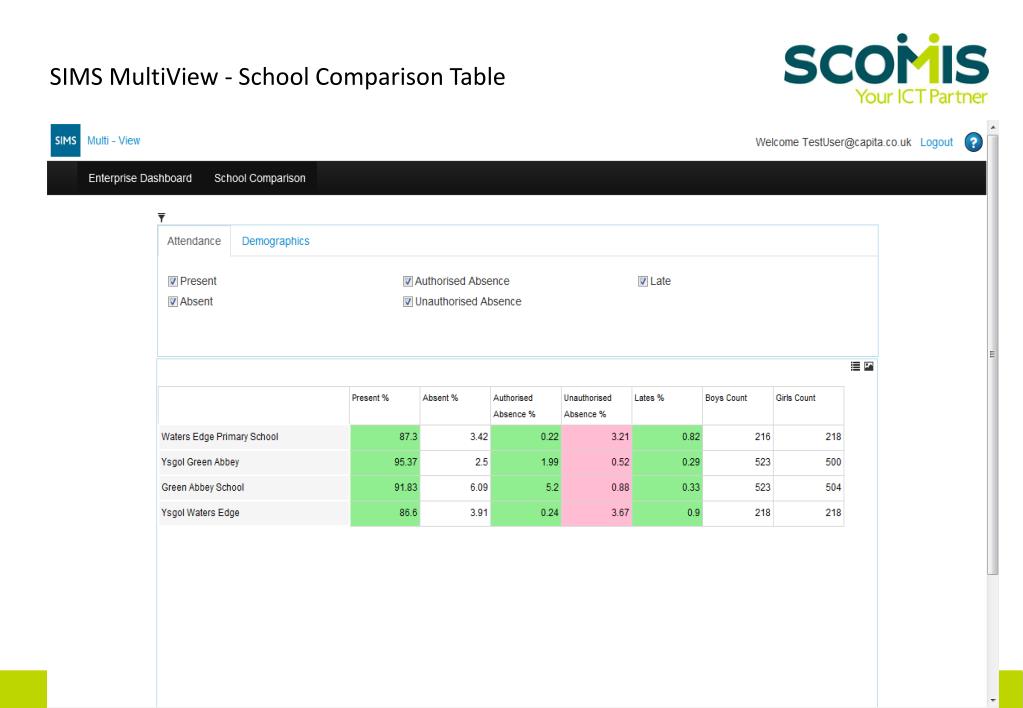
Task: Click the Present % column header
Action: 384,406
